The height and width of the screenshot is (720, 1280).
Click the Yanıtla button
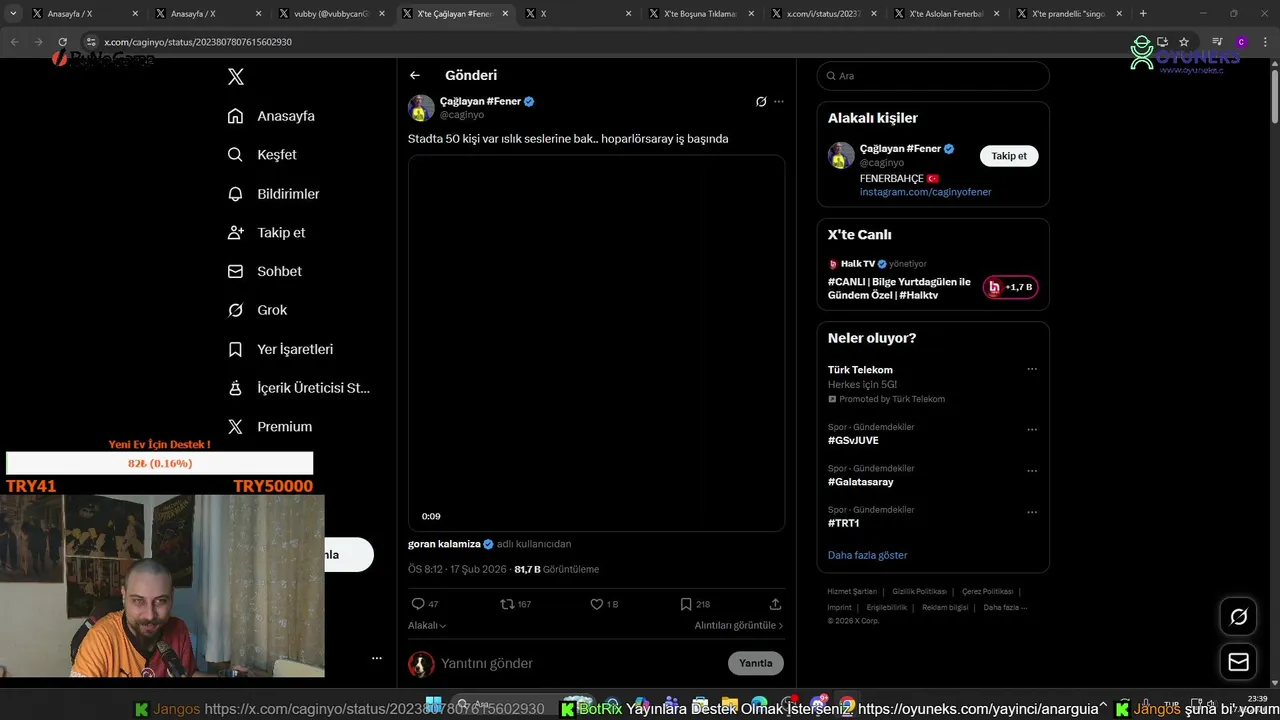756,663
